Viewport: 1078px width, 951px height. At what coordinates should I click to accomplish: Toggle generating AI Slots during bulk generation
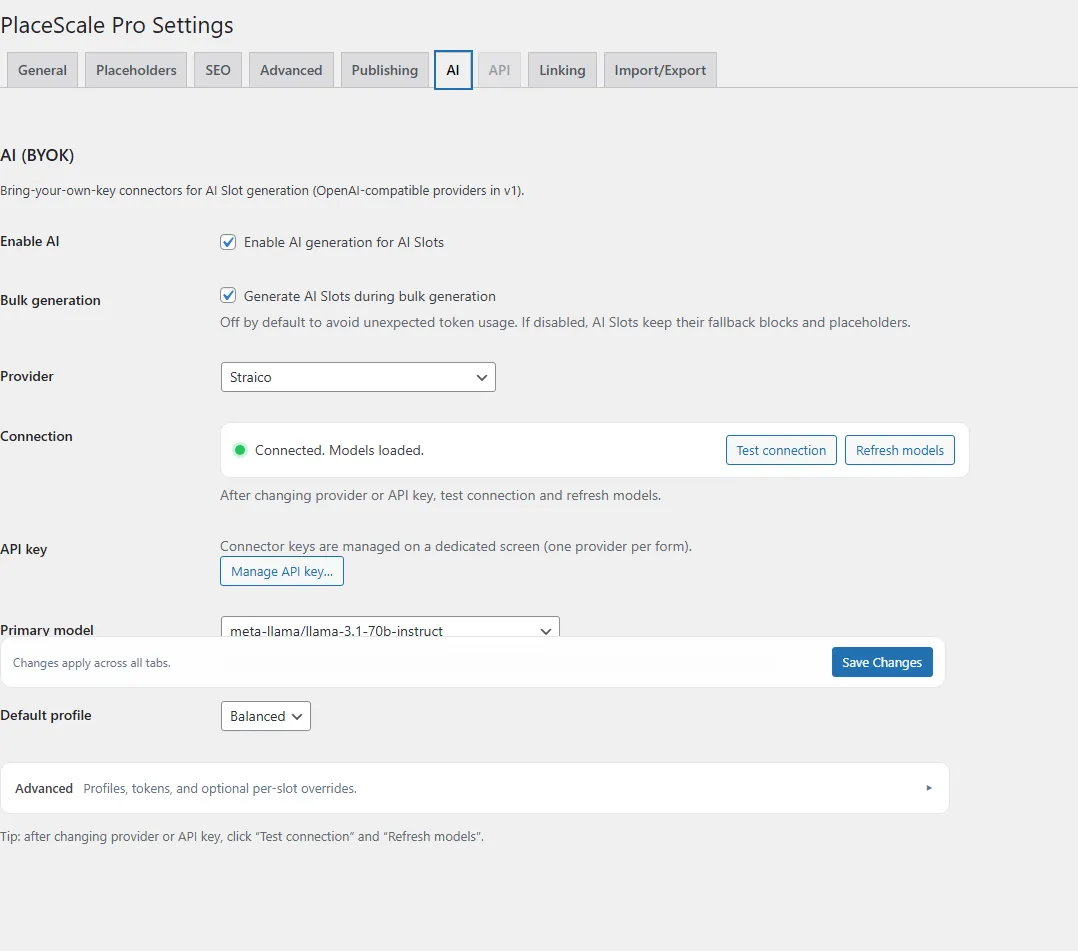click(x=228, y=295)
